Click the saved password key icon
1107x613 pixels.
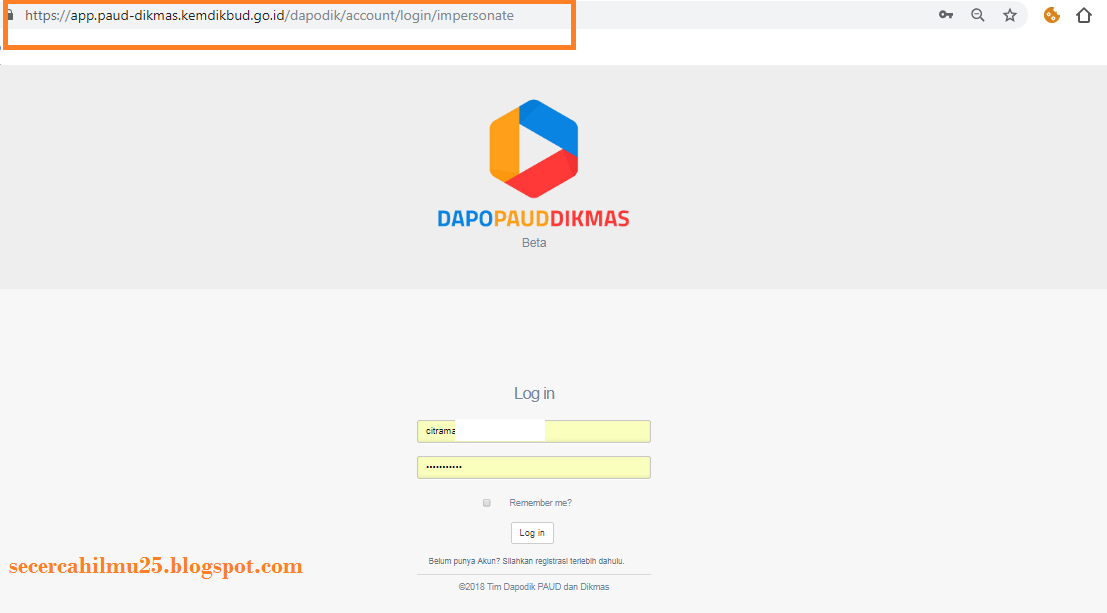[945, 15]
